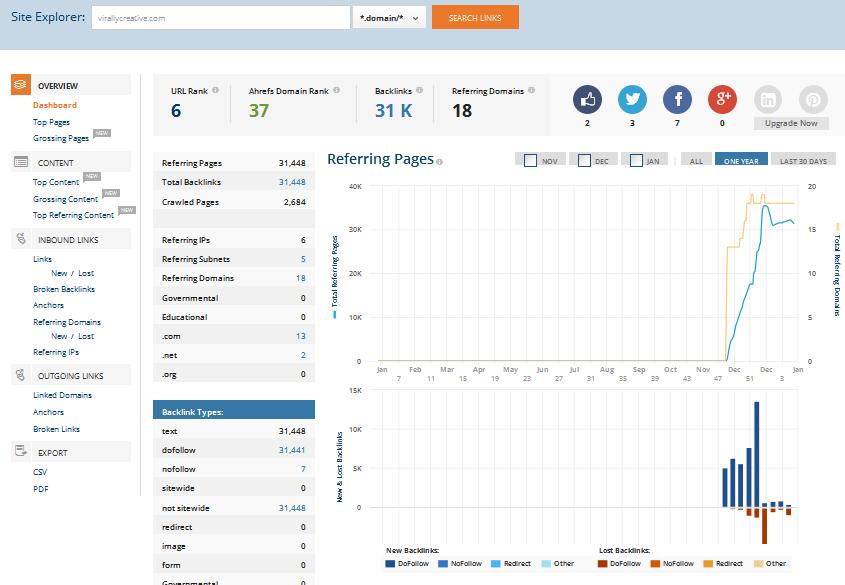The height and width of the screenshot is (585, 845).
Task: Click Lost Redirect legend swatch
Action: coord(708,563)
